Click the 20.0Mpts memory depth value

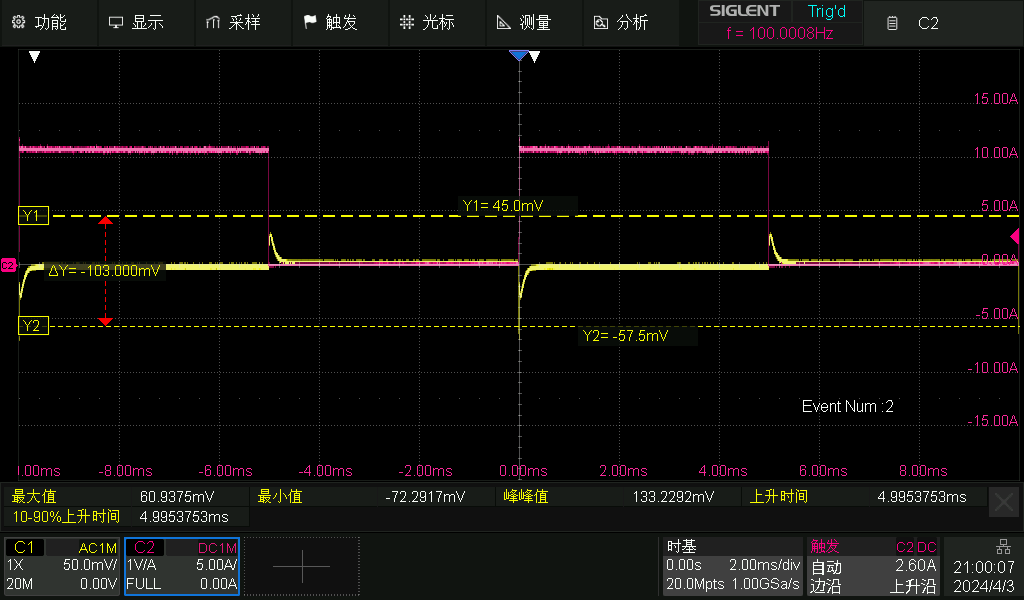[695, 584]
